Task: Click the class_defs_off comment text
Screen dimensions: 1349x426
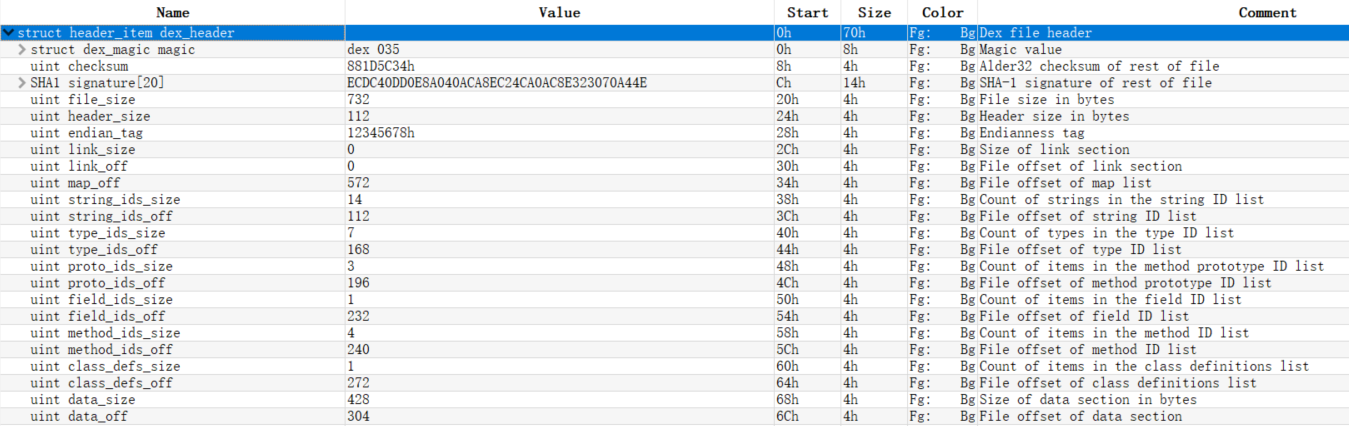Action: point(1117,383)
